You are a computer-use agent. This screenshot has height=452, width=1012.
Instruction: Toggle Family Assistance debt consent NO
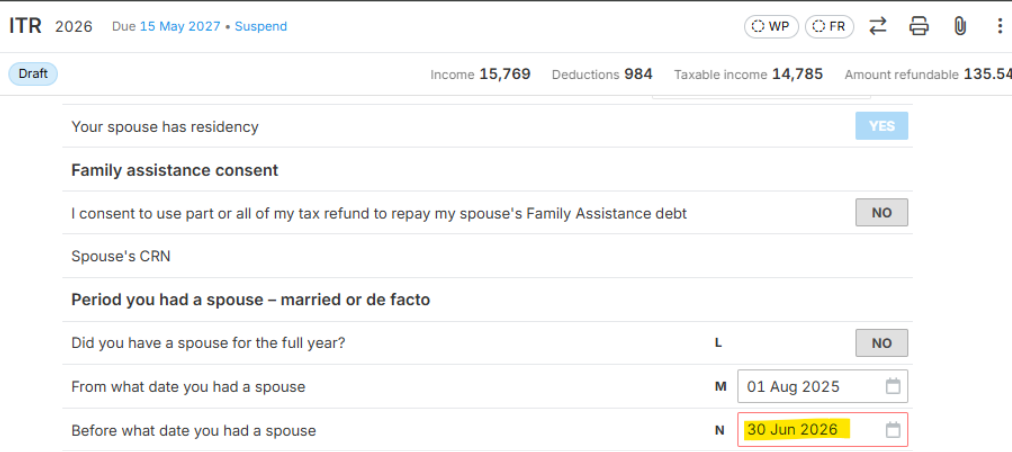pyautogui.click(x=882, y=212)
